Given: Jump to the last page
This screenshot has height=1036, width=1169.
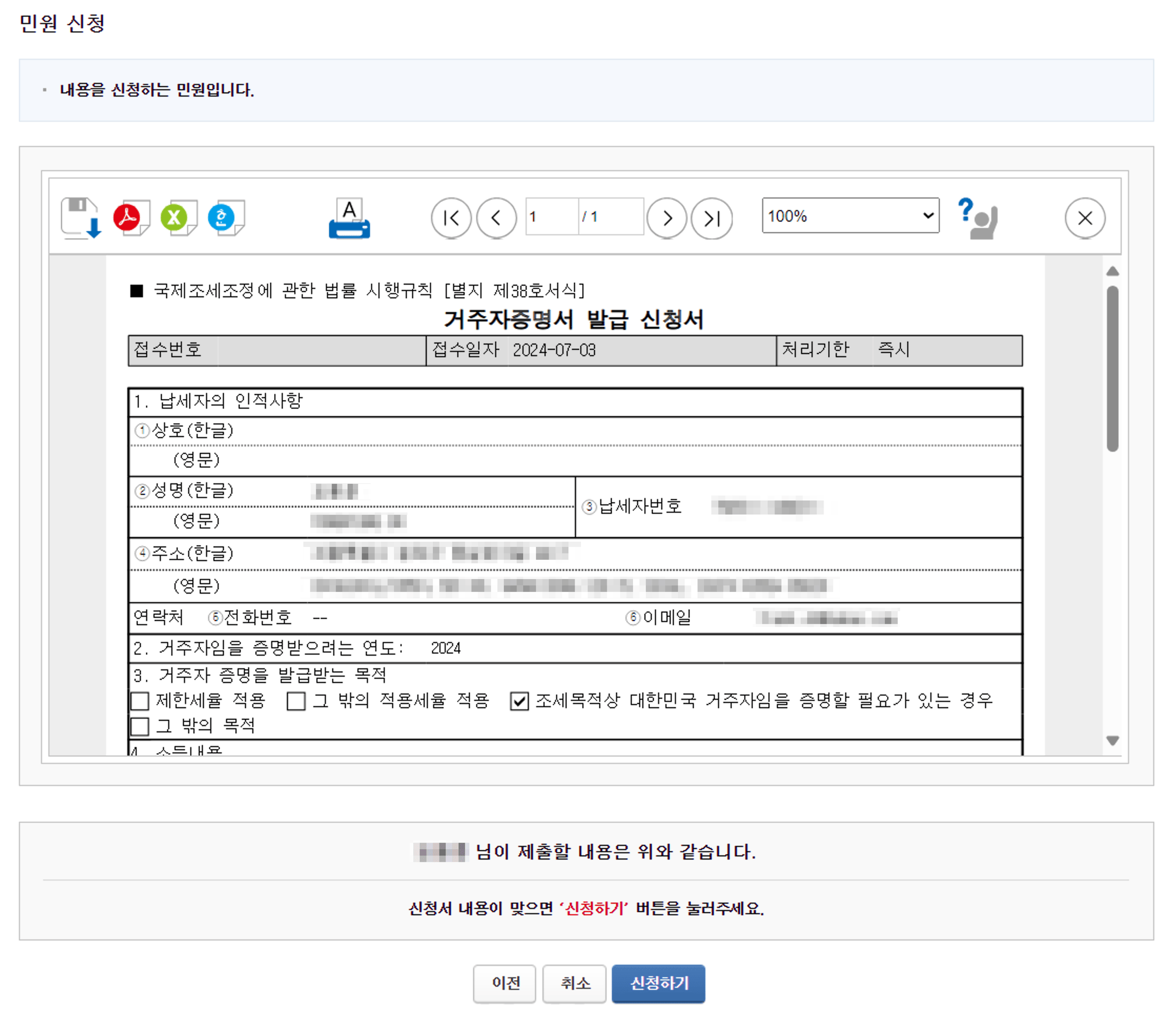Looking at the screenshot, I should pos(711,218).
